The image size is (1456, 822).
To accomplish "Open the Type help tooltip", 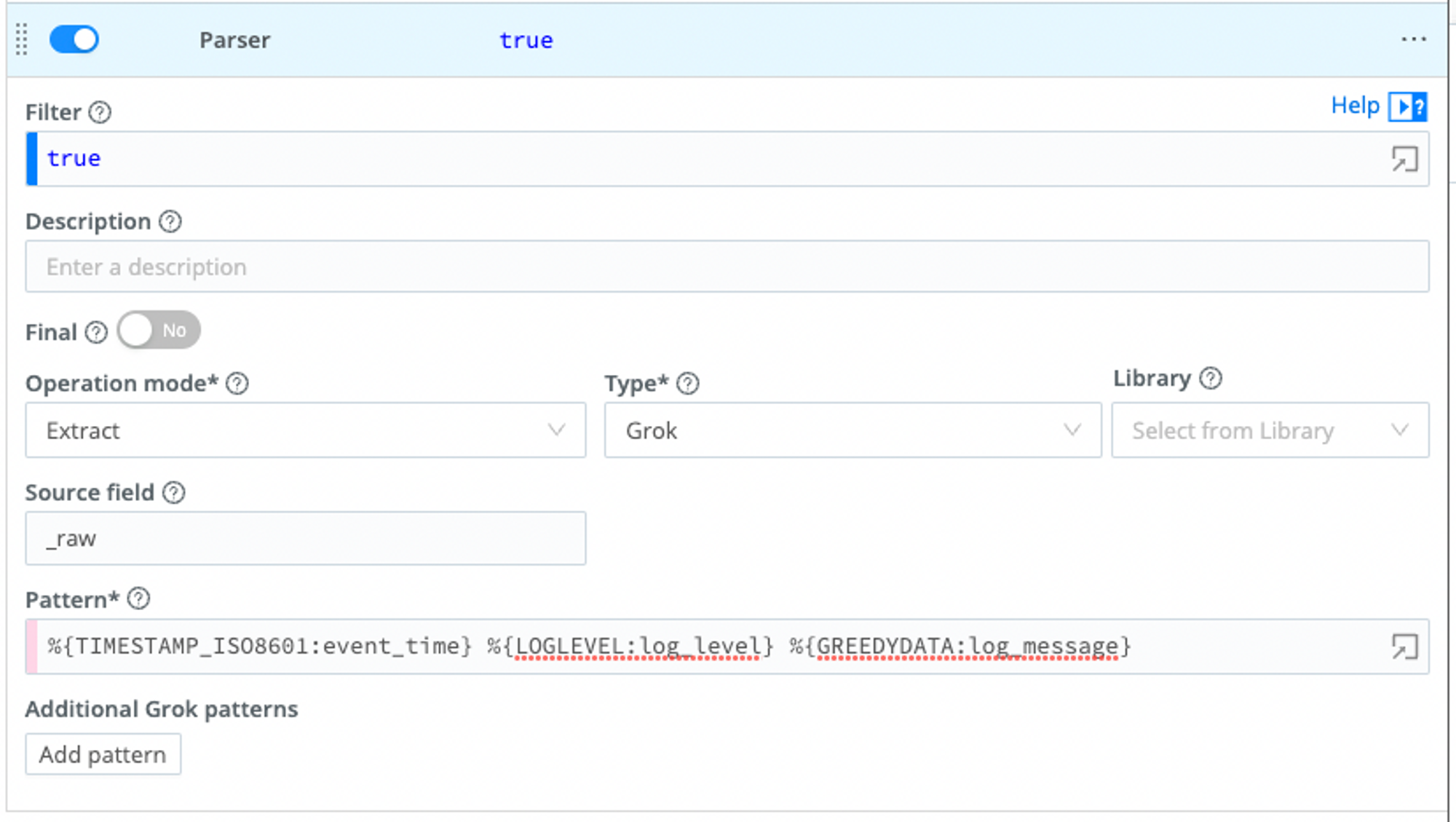I will coord(687,384).
